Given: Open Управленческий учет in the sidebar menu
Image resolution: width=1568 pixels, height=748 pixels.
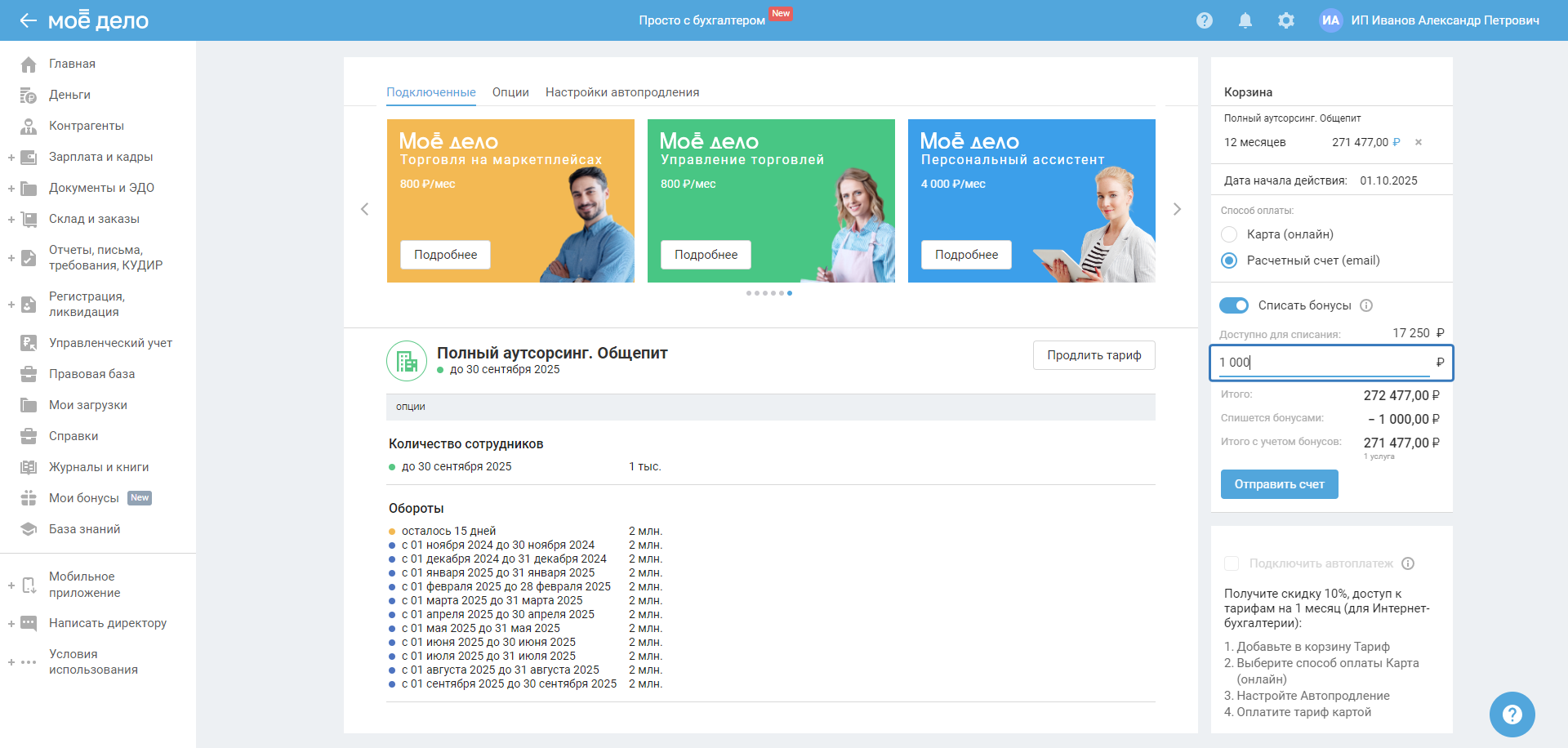Looking at the screenshot, I should 111,343.
